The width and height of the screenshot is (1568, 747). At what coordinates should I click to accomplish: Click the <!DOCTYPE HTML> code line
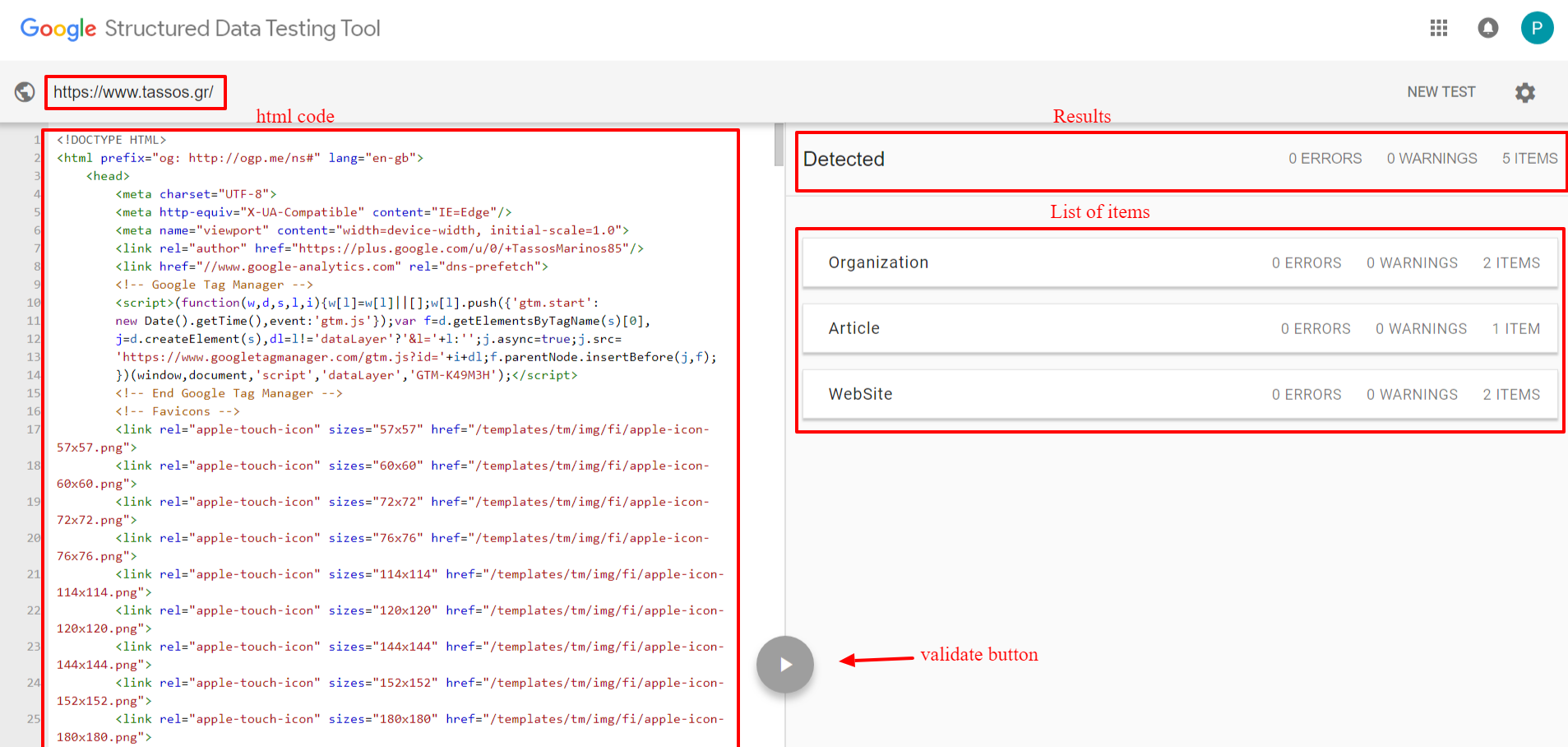tap(112, 140)
